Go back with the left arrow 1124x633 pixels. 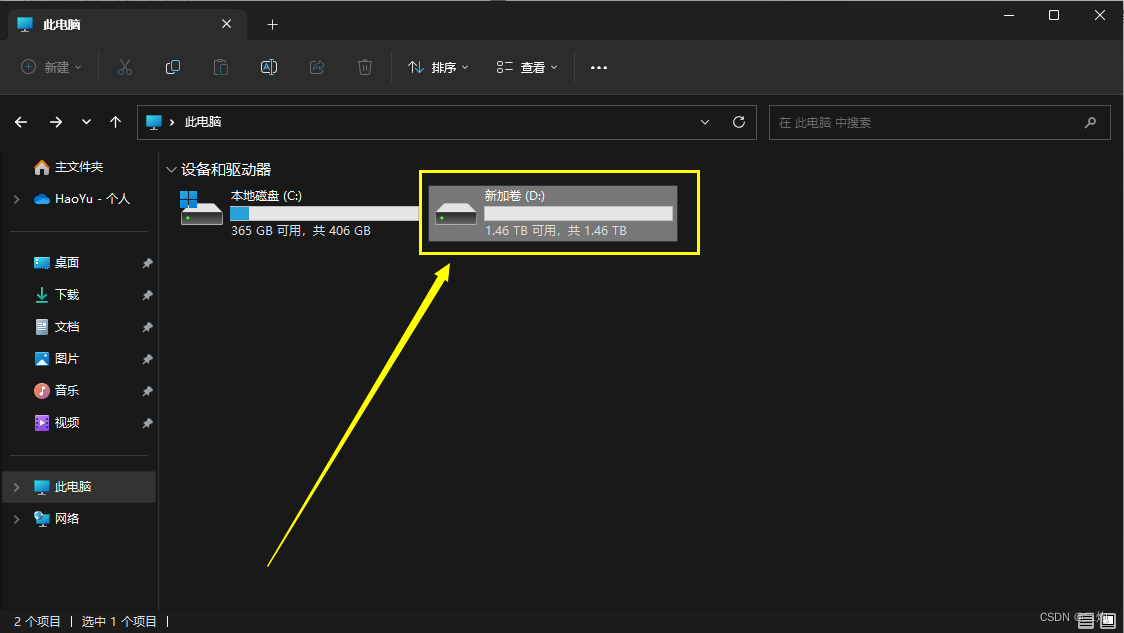21,122
